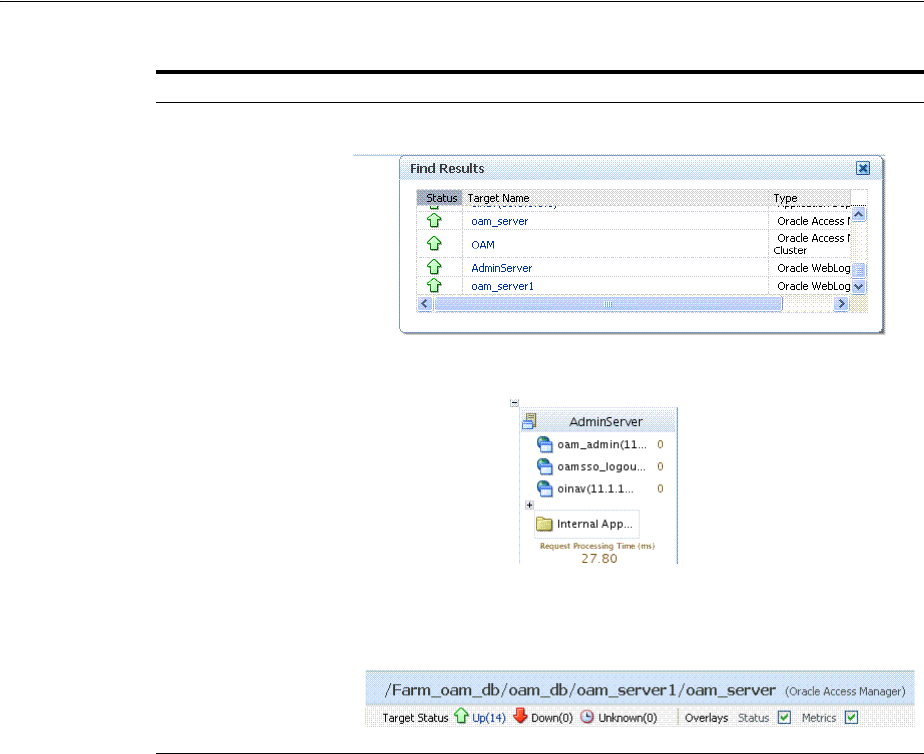Image resolution: width=924 pixels, height=754 pixels.
Task: Click the up status arrow for oam_server
Action: click(434, 220)
